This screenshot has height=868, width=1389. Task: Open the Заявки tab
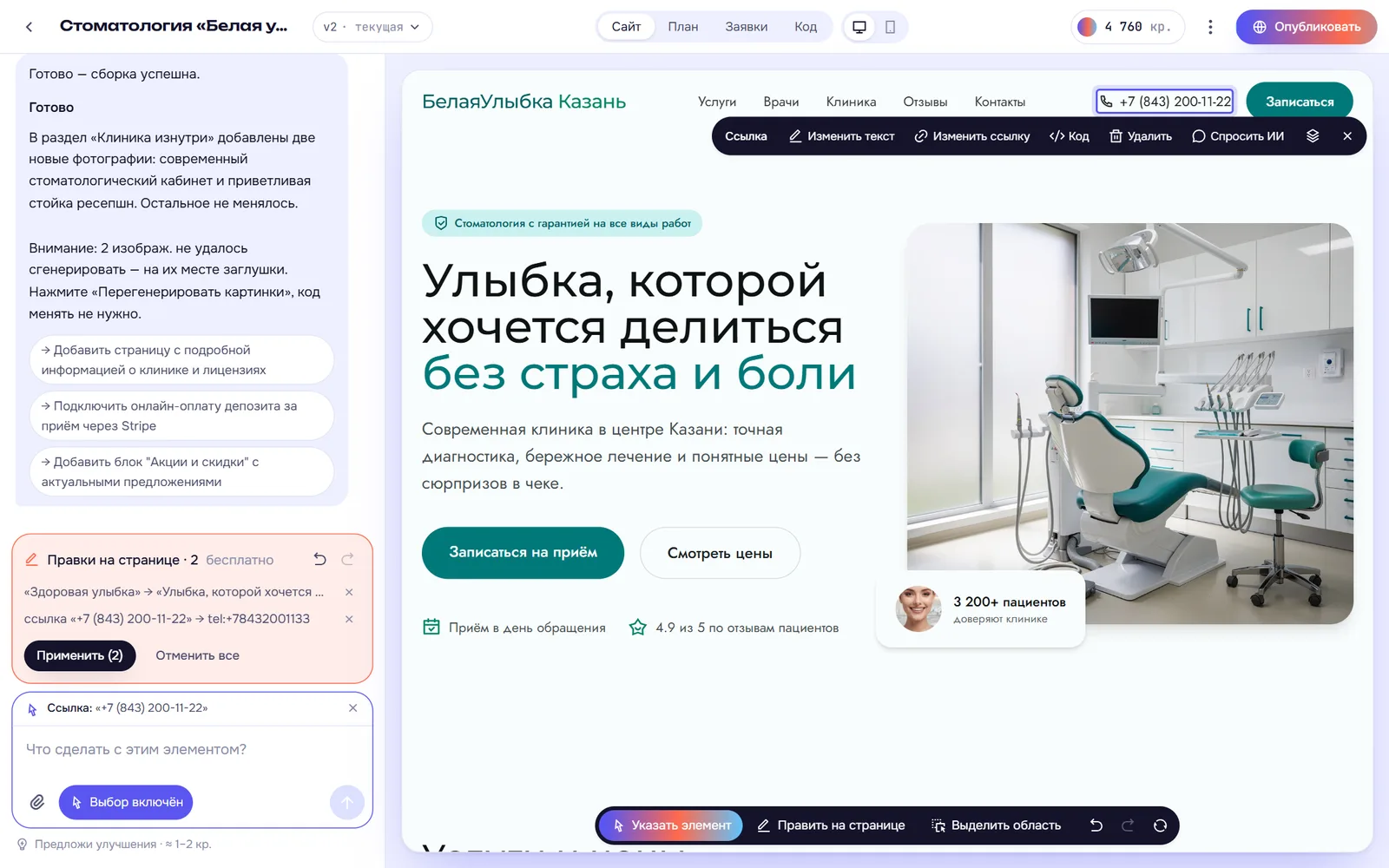click(x=747, y=27)
